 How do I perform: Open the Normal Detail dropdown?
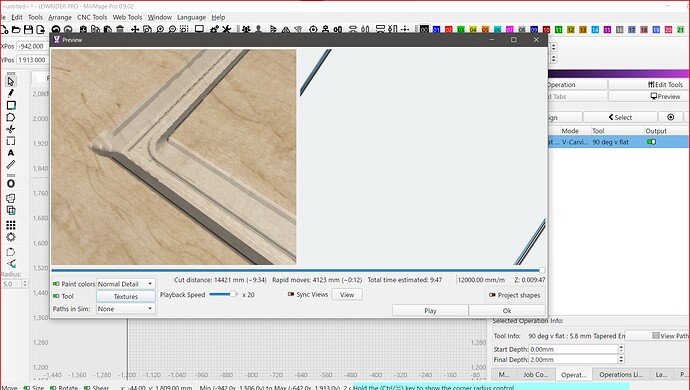[x=125, y=284]
